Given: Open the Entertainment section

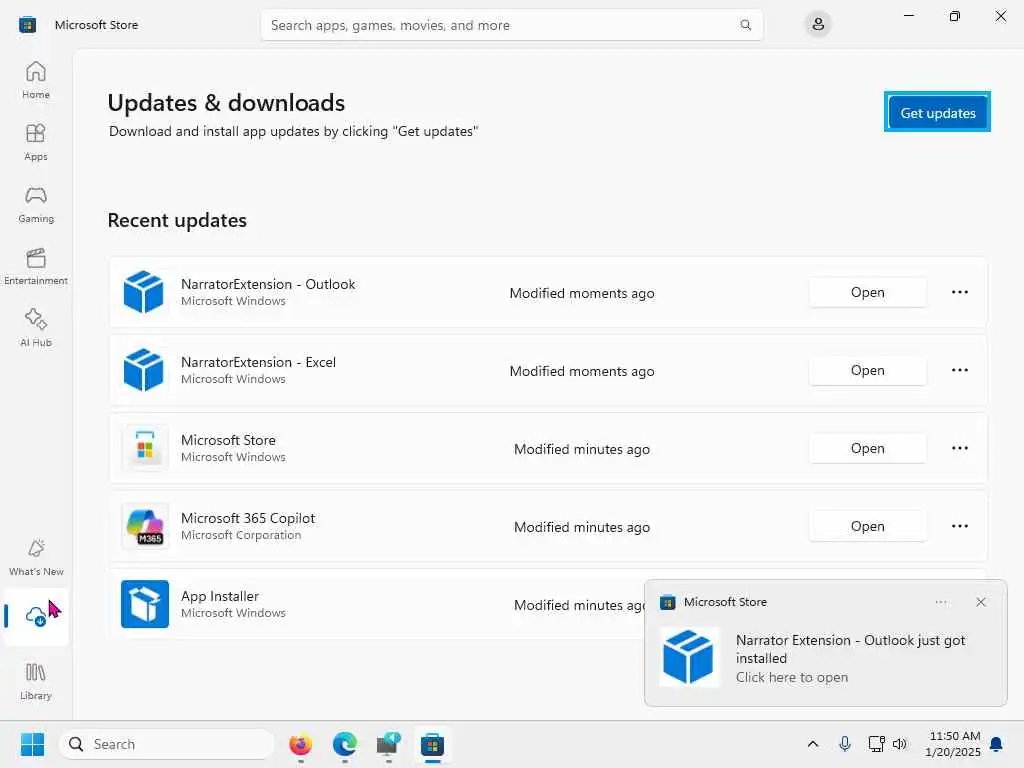Looking at the screenshot, I should [35, 266].
